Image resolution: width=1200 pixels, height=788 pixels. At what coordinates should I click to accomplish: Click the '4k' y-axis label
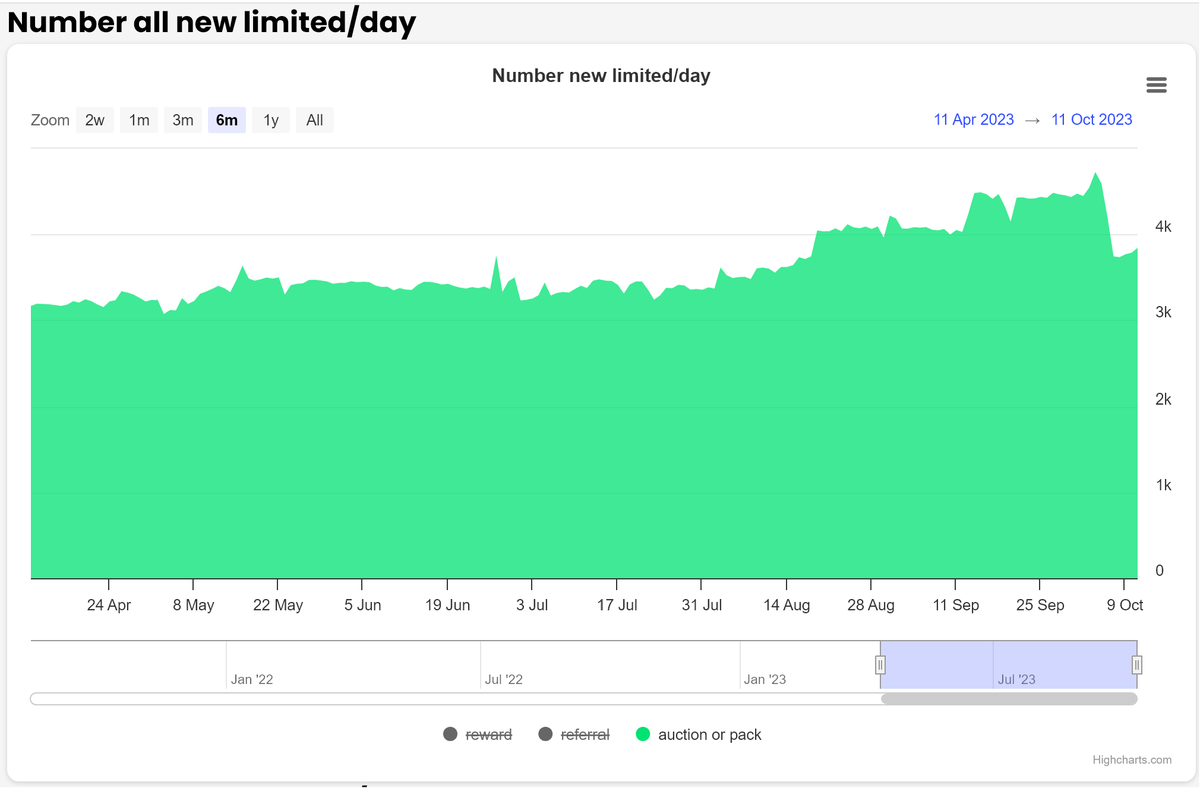1163,227
